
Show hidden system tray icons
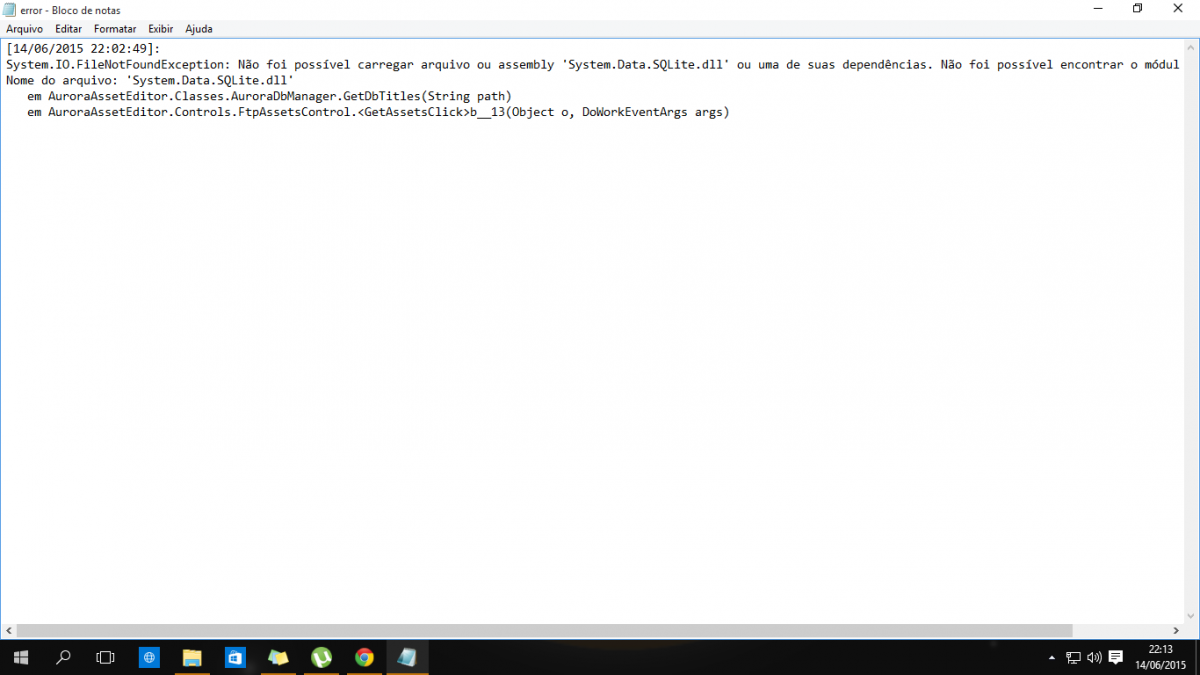tap(1051, 658)
